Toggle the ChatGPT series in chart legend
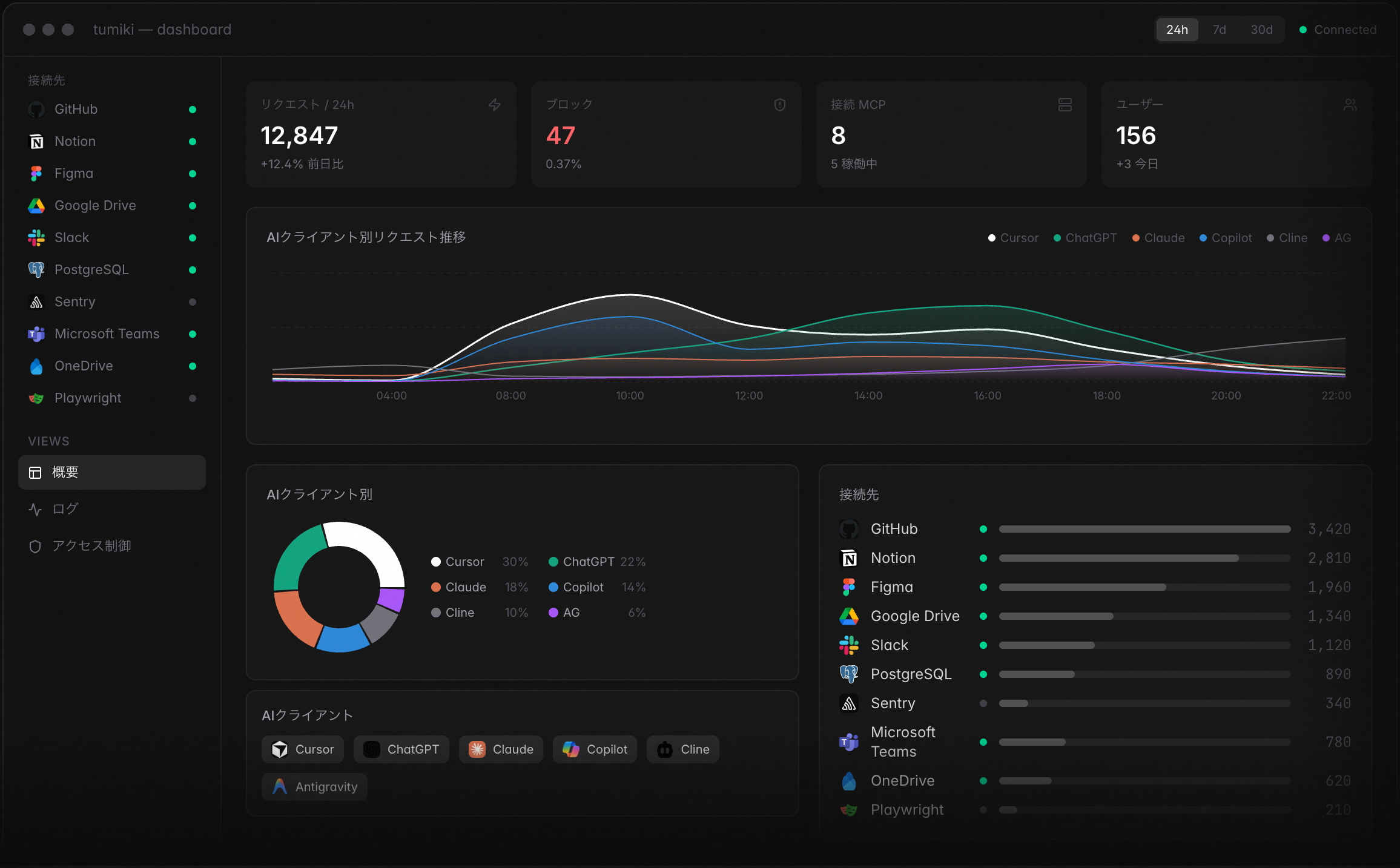 pyautogui.click(x=1085, y=238)
